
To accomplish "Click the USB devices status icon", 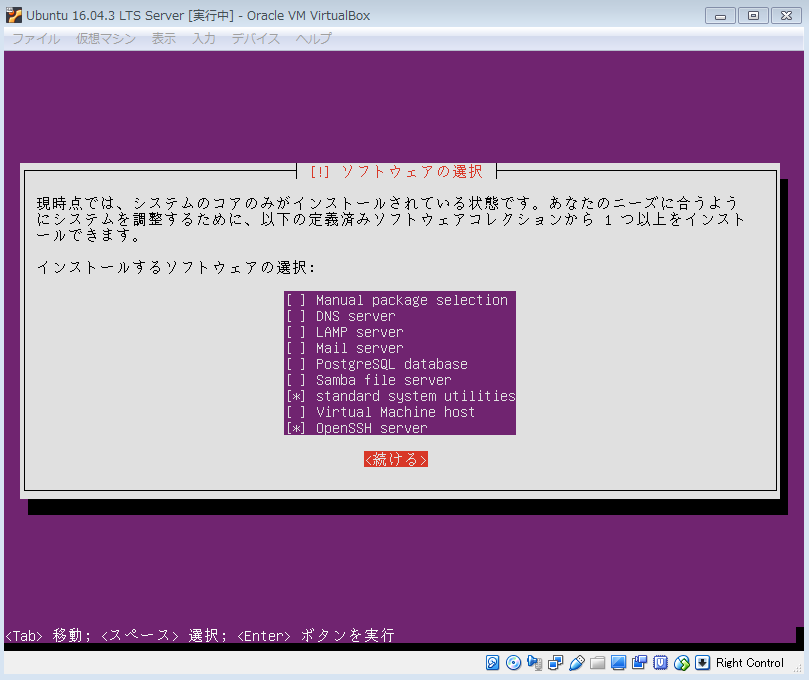I will (577, 663).
